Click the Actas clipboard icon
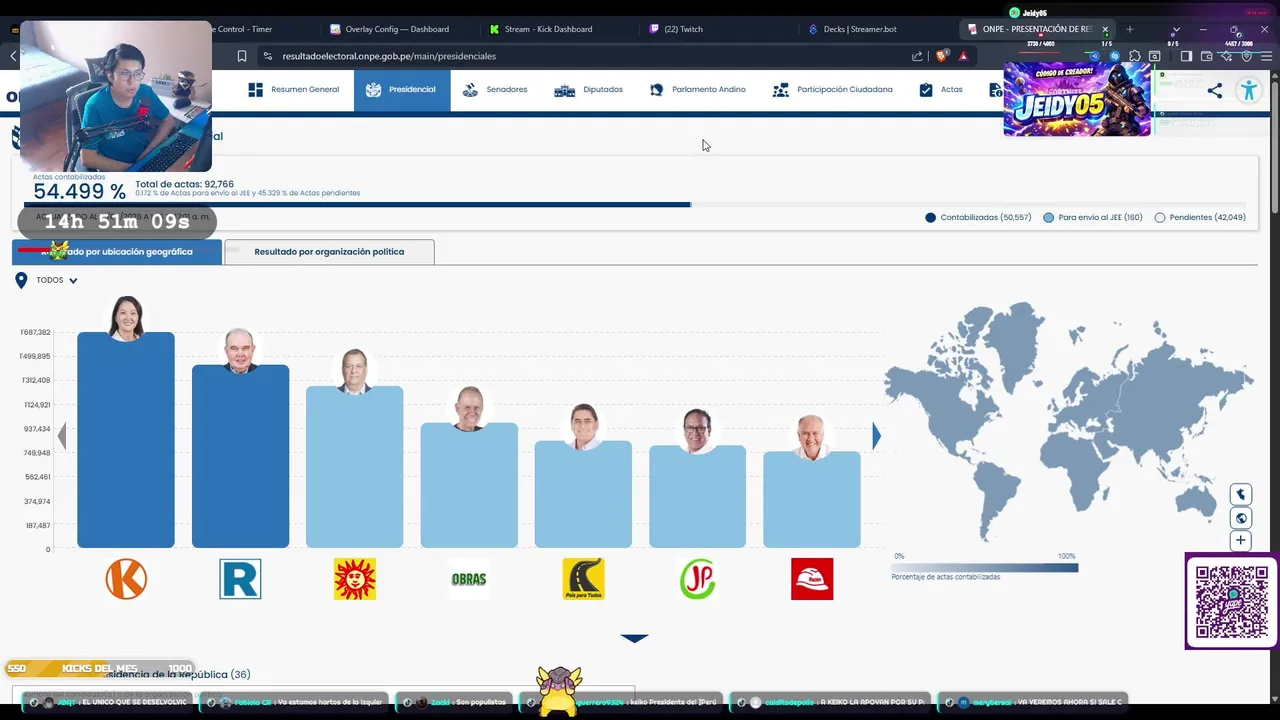This screenshot has width=1280, height=720. [926, 90]
